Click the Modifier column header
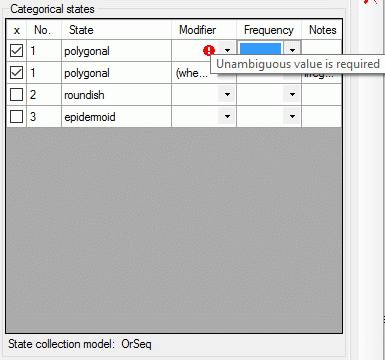The height and width of the screenshot is (360, 385). pyautogui.click(x=204, y=30)
